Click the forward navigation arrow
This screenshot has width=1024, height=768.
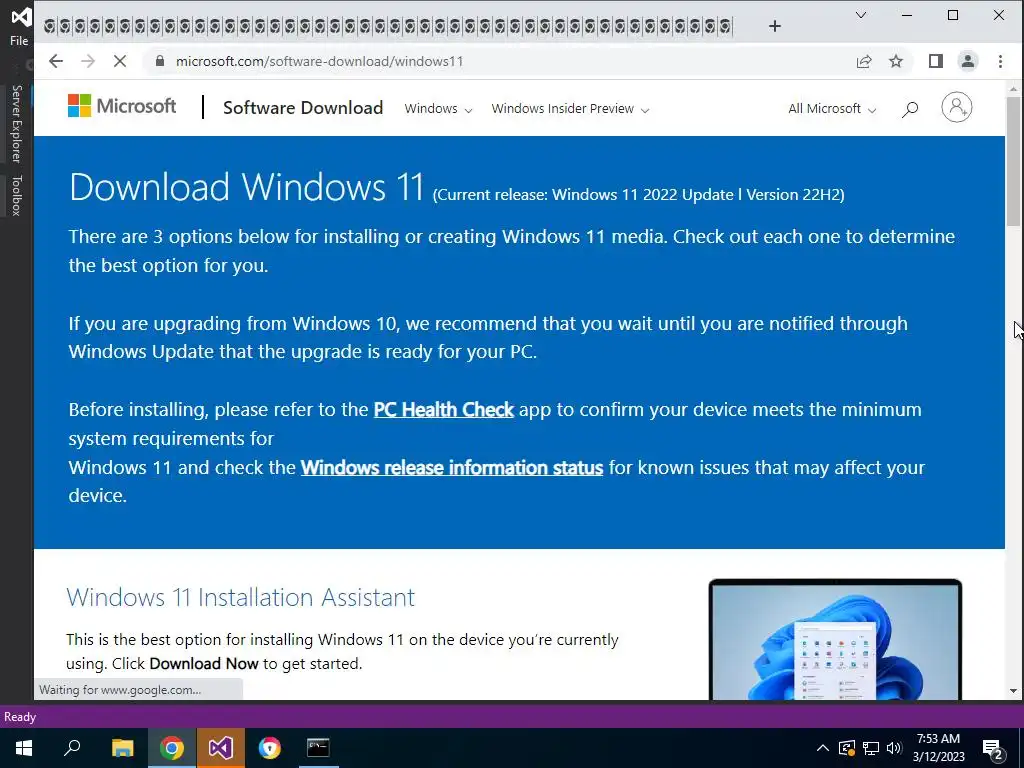click(x=88, y=61)
